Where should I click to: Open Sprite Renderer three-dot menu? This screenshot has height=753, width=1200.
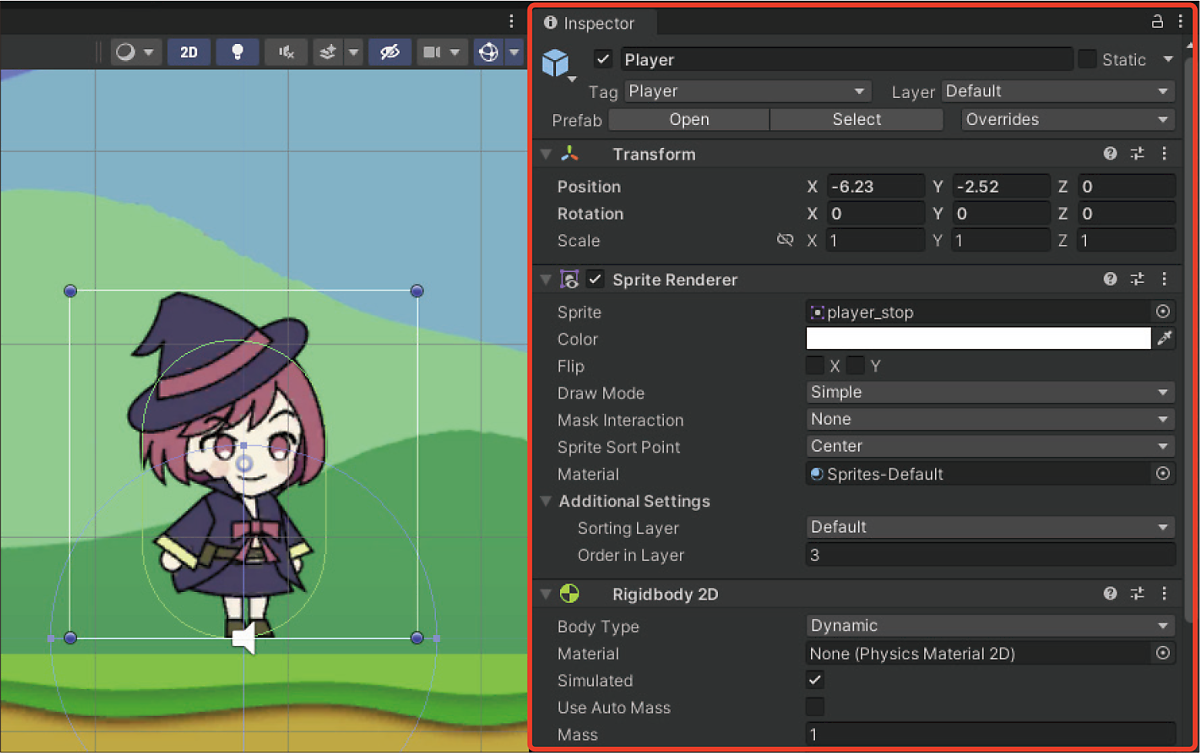[1164, 280]
